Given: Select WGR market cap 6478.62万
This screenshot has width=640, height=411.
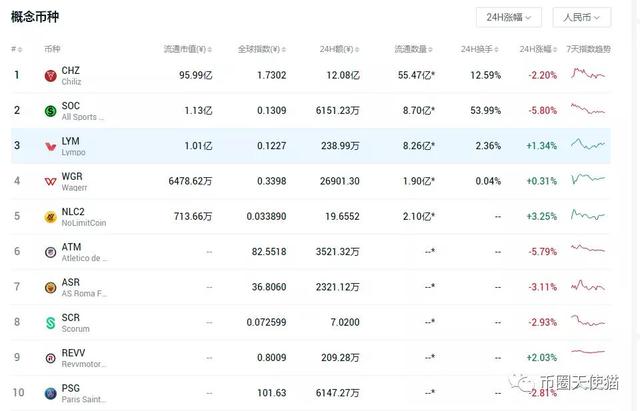Looking at the screenshot, I should pyautogui.click(x=190, y=181).
